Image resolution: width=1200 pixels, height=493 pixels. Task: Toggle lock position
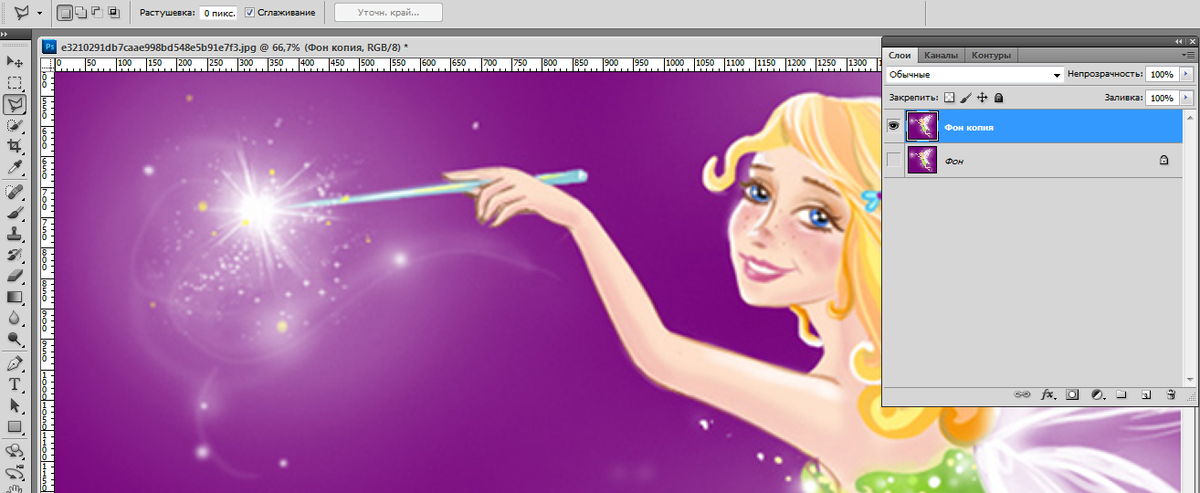tap(982, 98)
